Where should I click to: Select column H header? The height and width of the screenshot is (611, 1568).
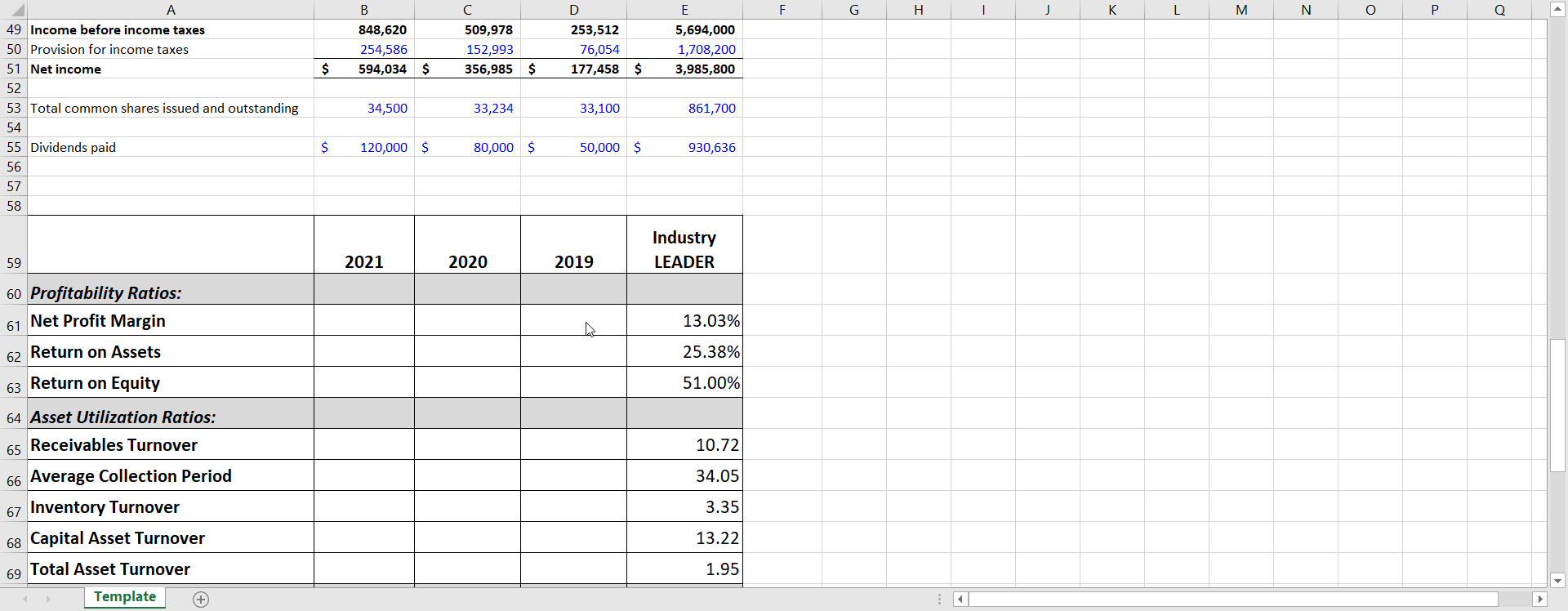coord(919,10)
